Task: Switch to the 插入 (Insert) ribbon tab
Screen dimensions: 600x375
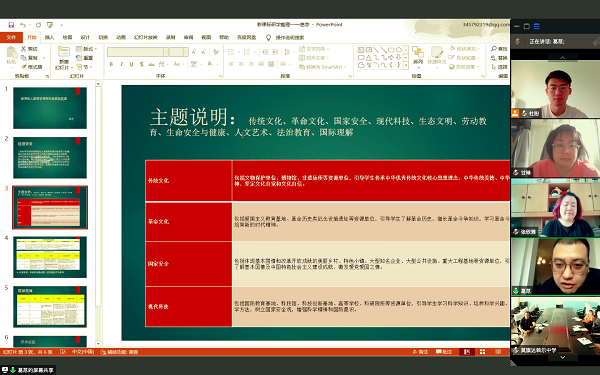Action: pyautogui.click(x=49, y=37)
